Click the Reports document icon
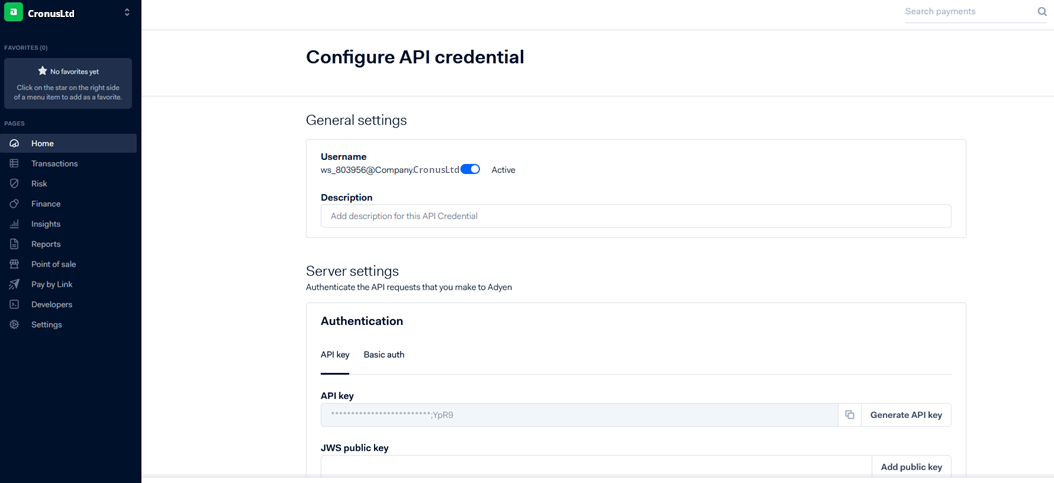 click(14, 244)
